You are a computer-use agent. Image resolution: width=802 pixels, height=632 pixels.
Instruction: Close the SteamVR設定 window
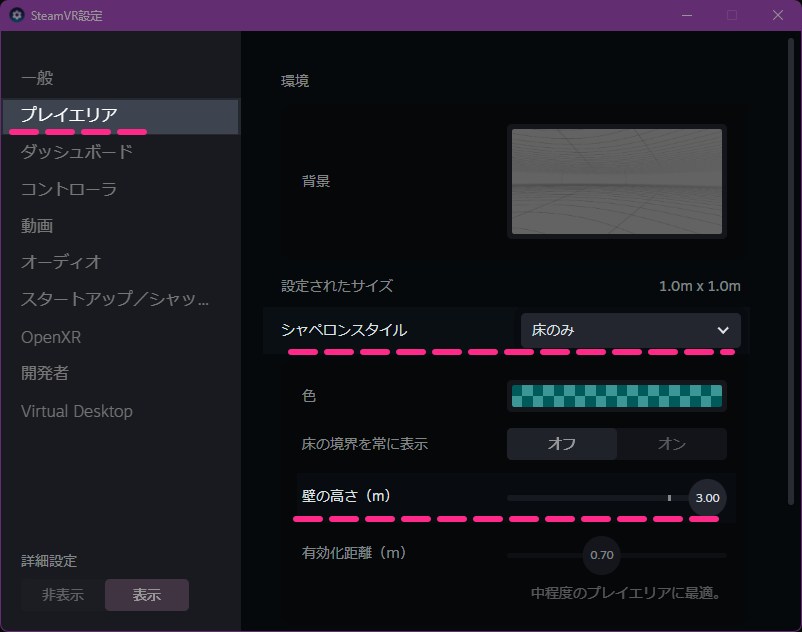point(778,15)
